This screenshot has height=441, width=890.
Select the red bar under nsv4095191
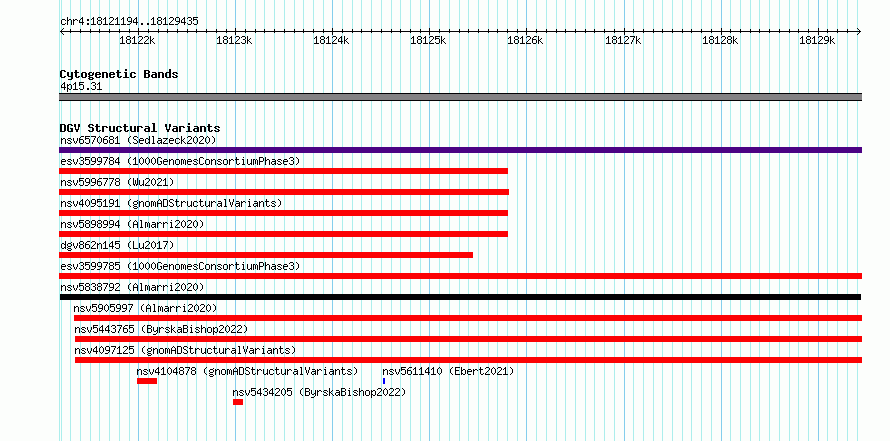click(283, 213)
